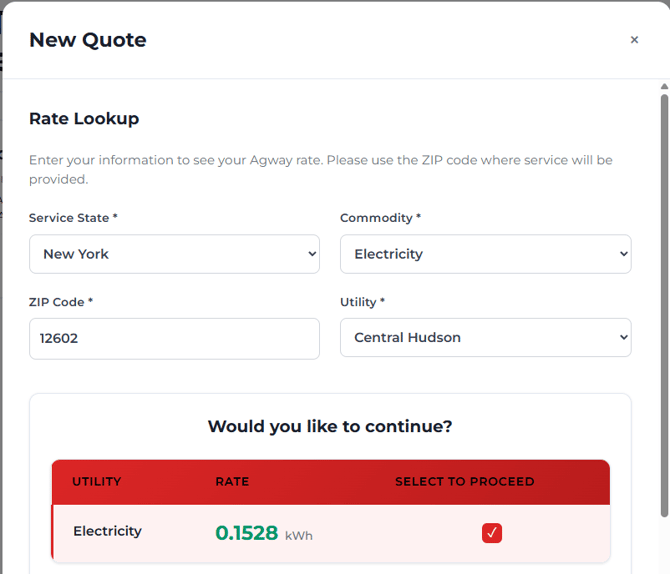Click the "Rate Lookup" section heading
Image resolution: width=670 pixels, height=574 pixels.
84,119
